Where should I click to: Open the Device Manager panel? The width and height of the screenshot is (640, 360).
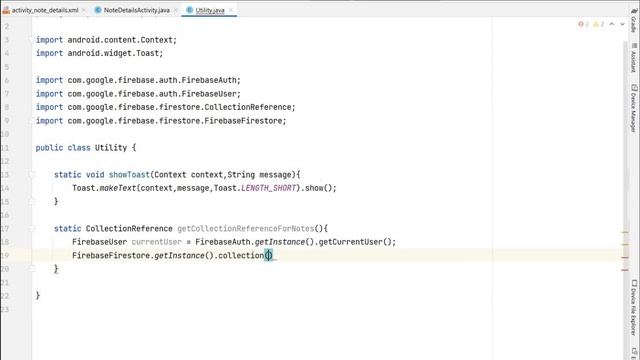(634, 108)
